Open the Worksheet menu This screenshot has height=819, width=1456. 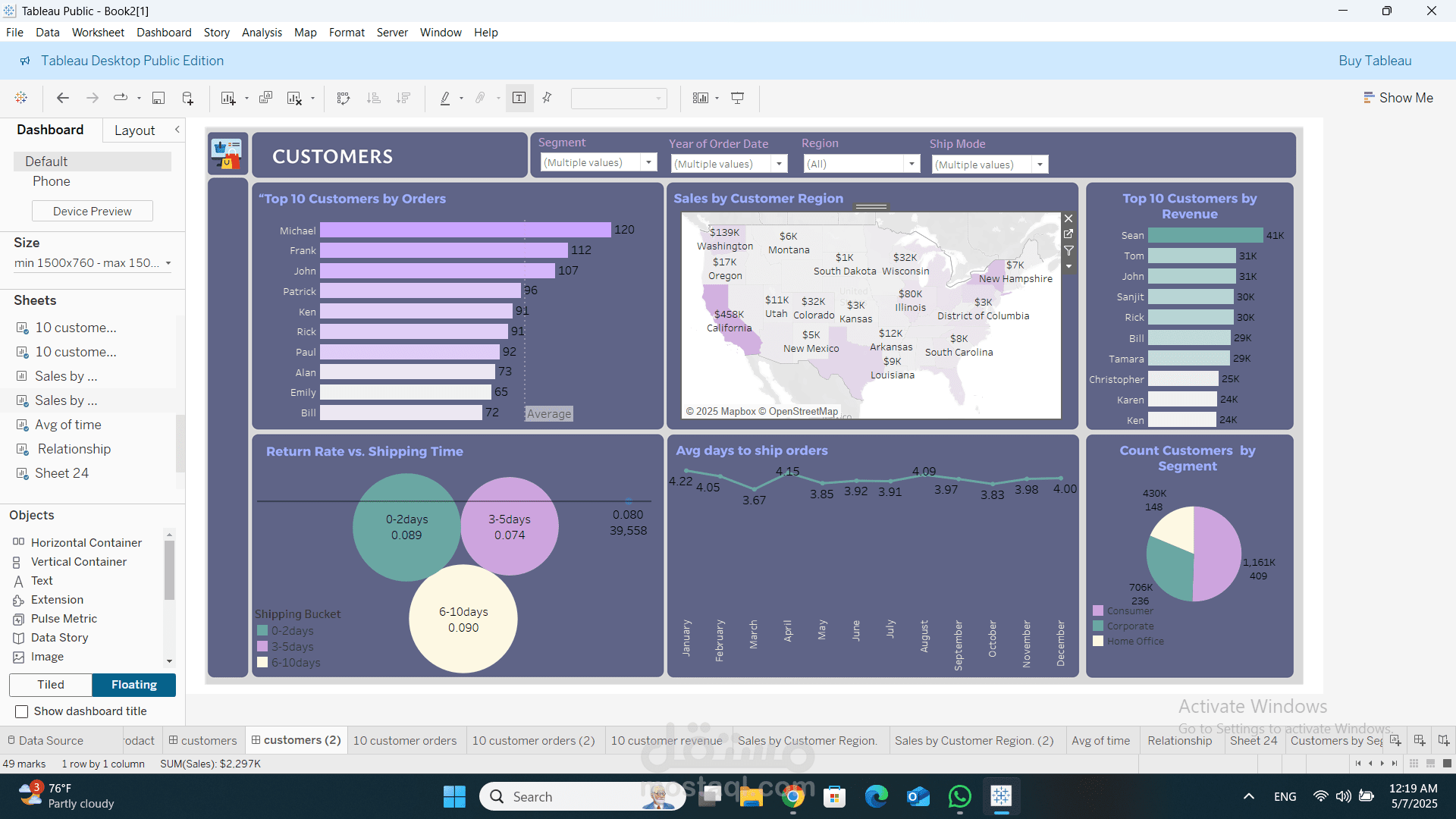tap(98, 33)
